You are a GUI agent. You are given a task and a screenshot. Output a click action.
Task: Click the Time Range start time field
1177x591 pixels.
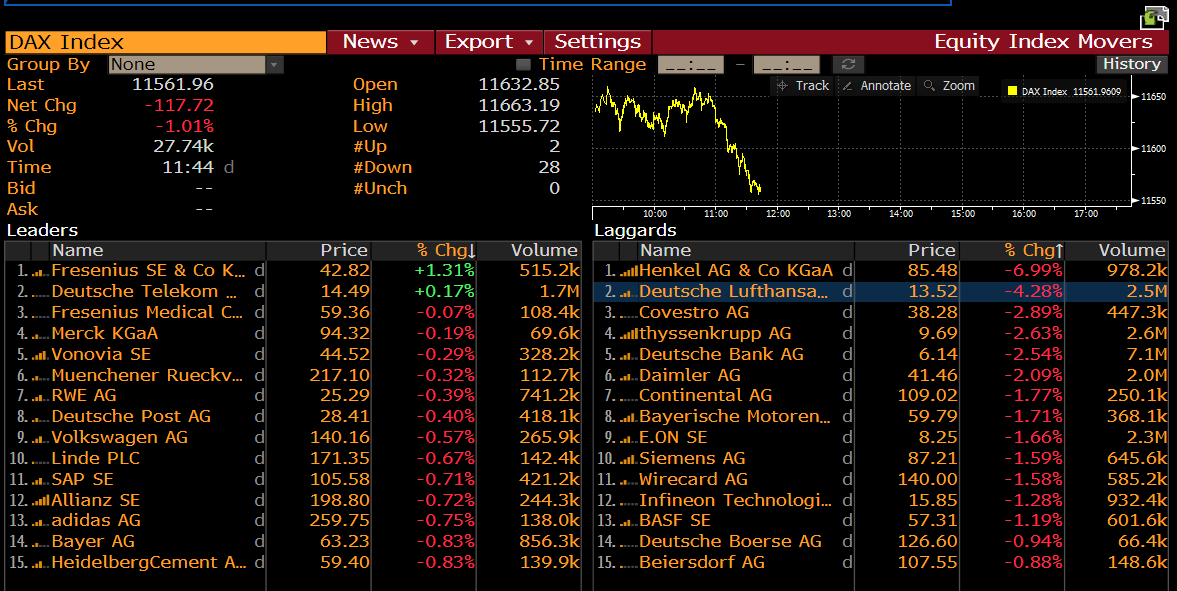pyautogui.click(x=690, y=65)
